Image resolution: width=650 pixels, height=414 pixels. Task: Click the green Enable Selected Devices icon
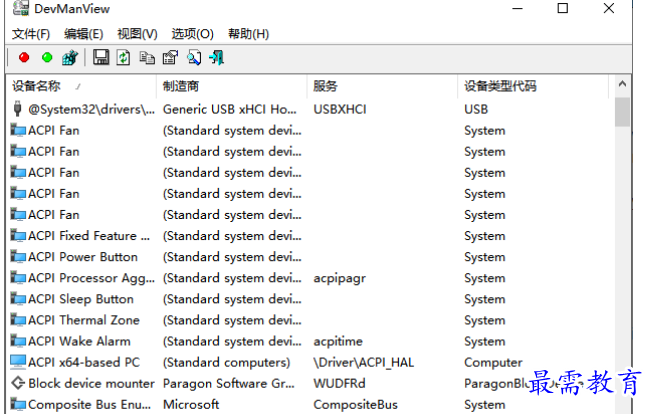(x=47, y=57)
